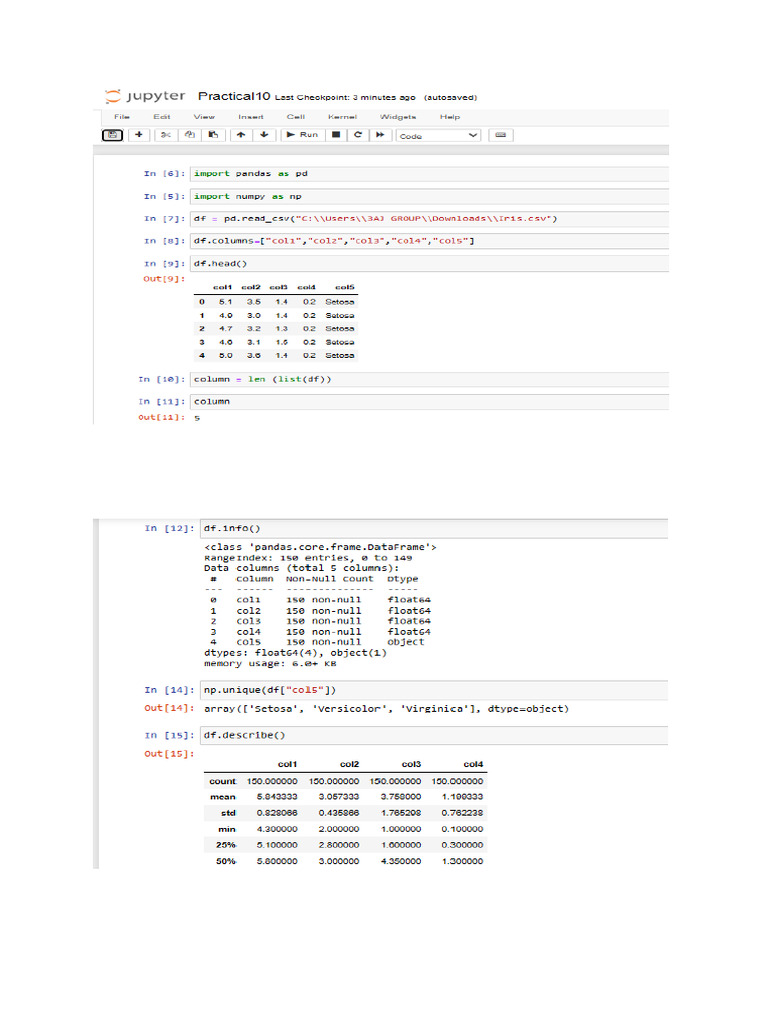Restart the kernel icon
768x1024 pixels.
tap(358, 135)
